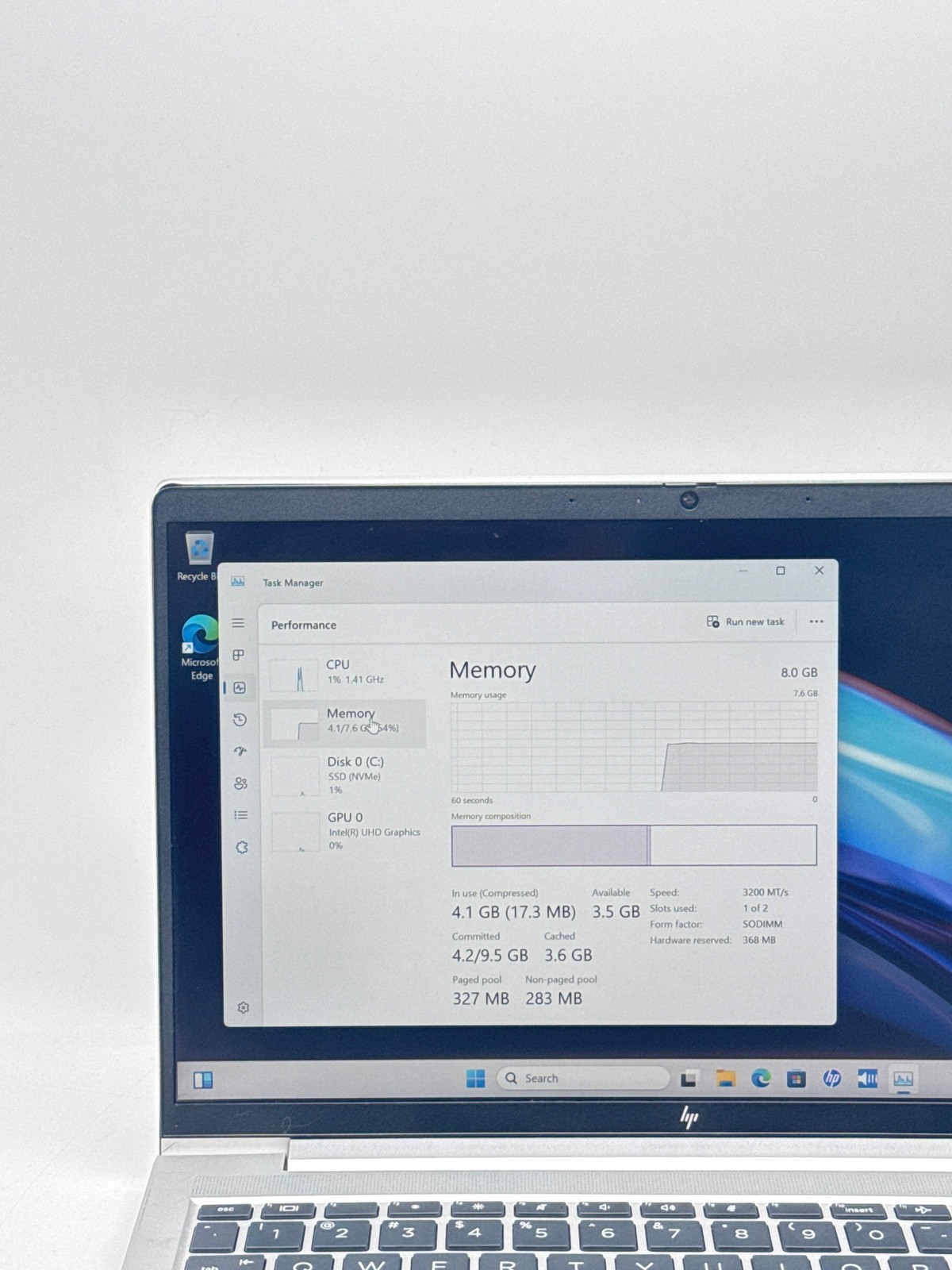This screenshot has height=1270, width=952.
Task: Open the blue audio app on taskbar
Action: click(867, 1078)
